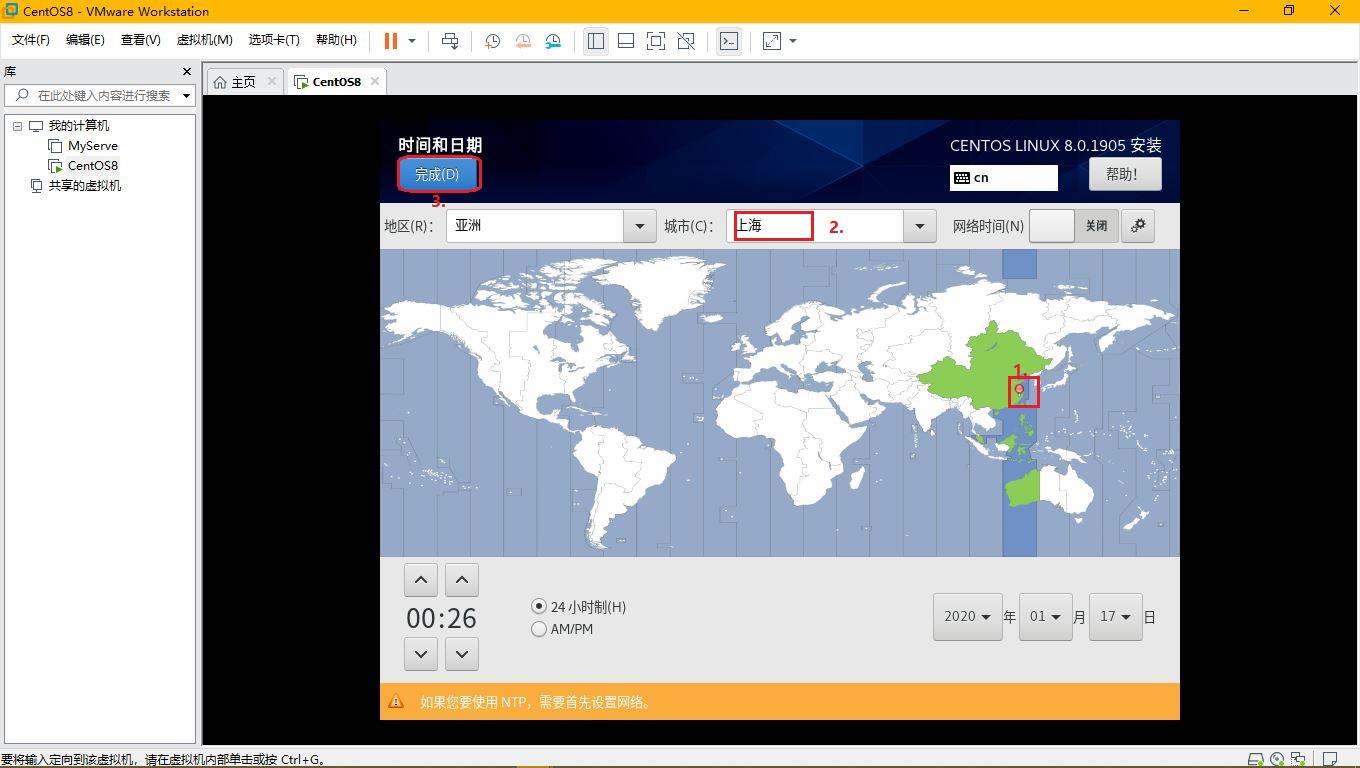The height and width of the screenshot is (768, 1360).
Task: Click the time display 00:26
Action: click(441, 618)
